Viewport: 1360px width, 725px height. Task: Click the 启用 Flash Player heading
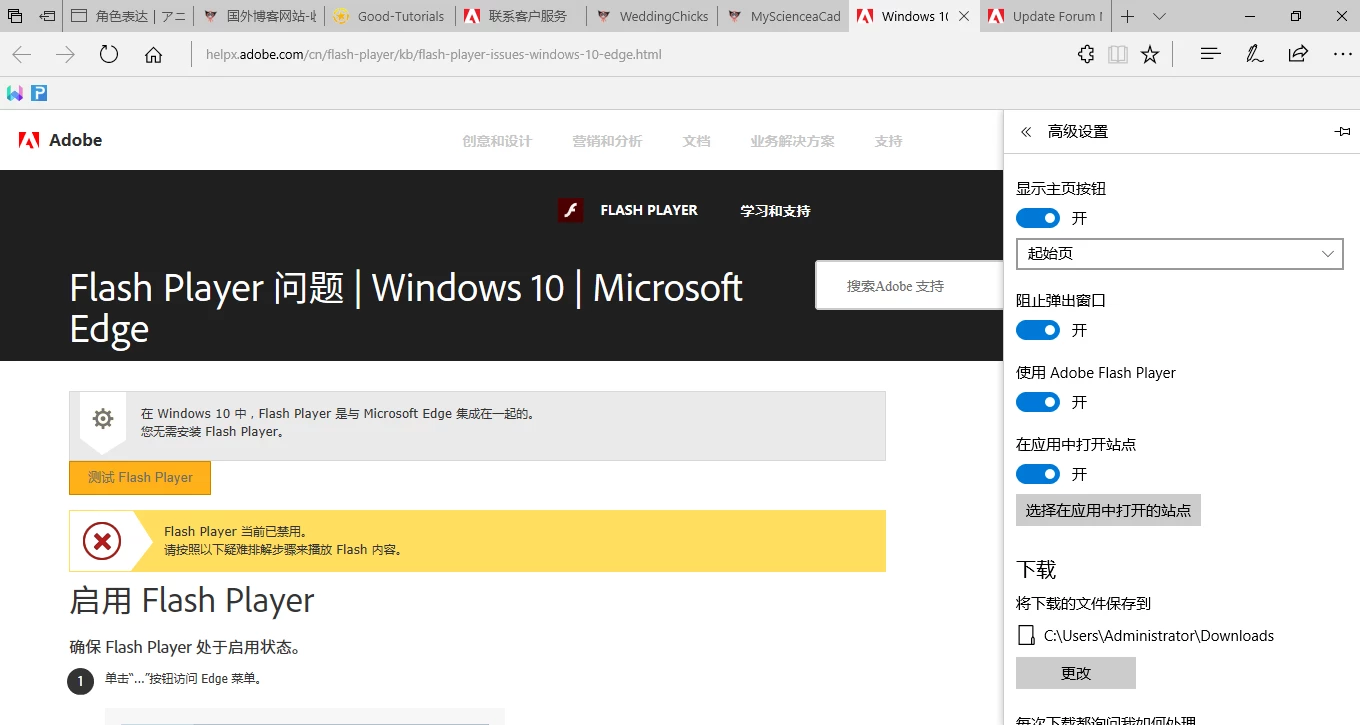point(192,600)
